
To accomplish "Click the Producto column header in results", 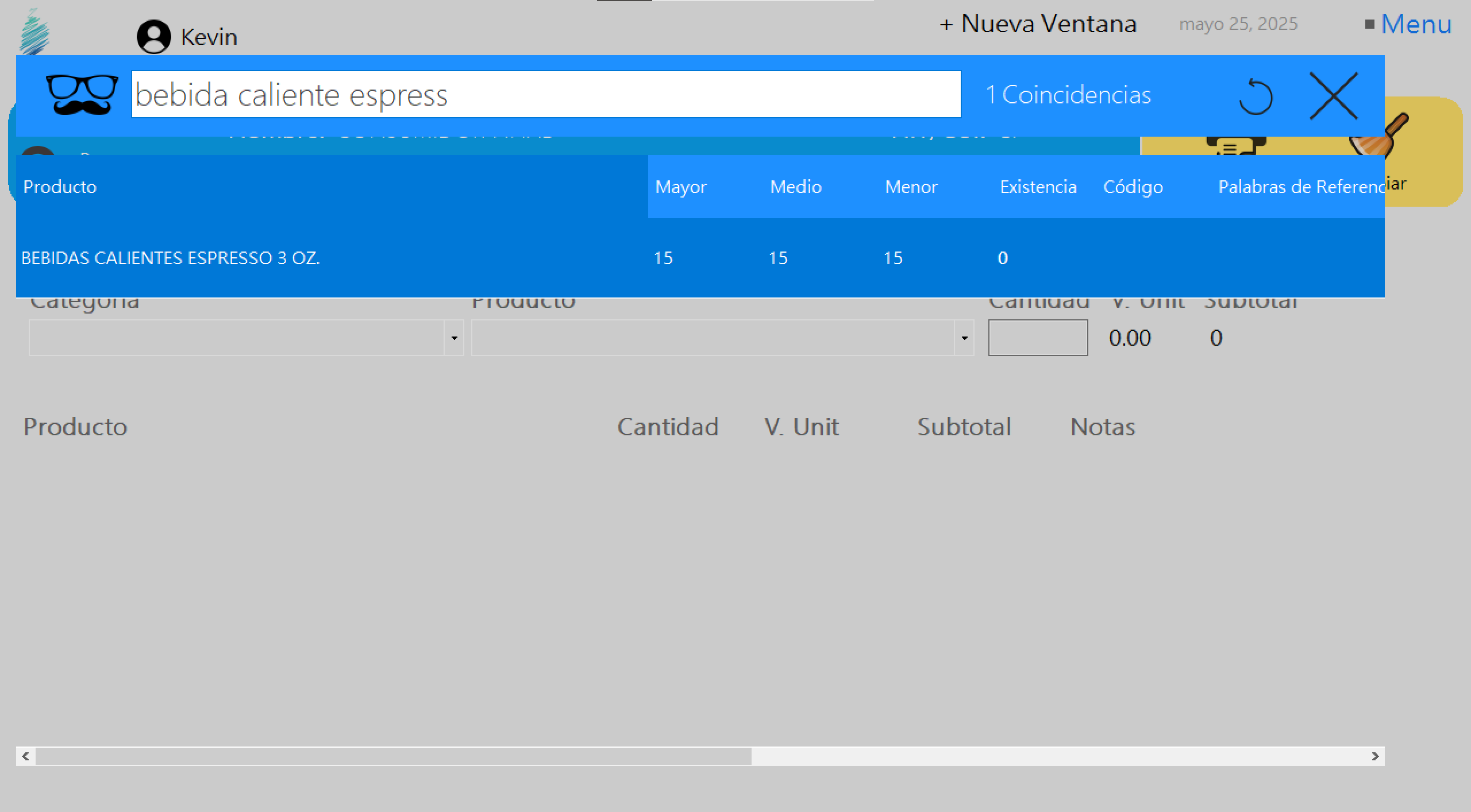I will pos(60,187).
